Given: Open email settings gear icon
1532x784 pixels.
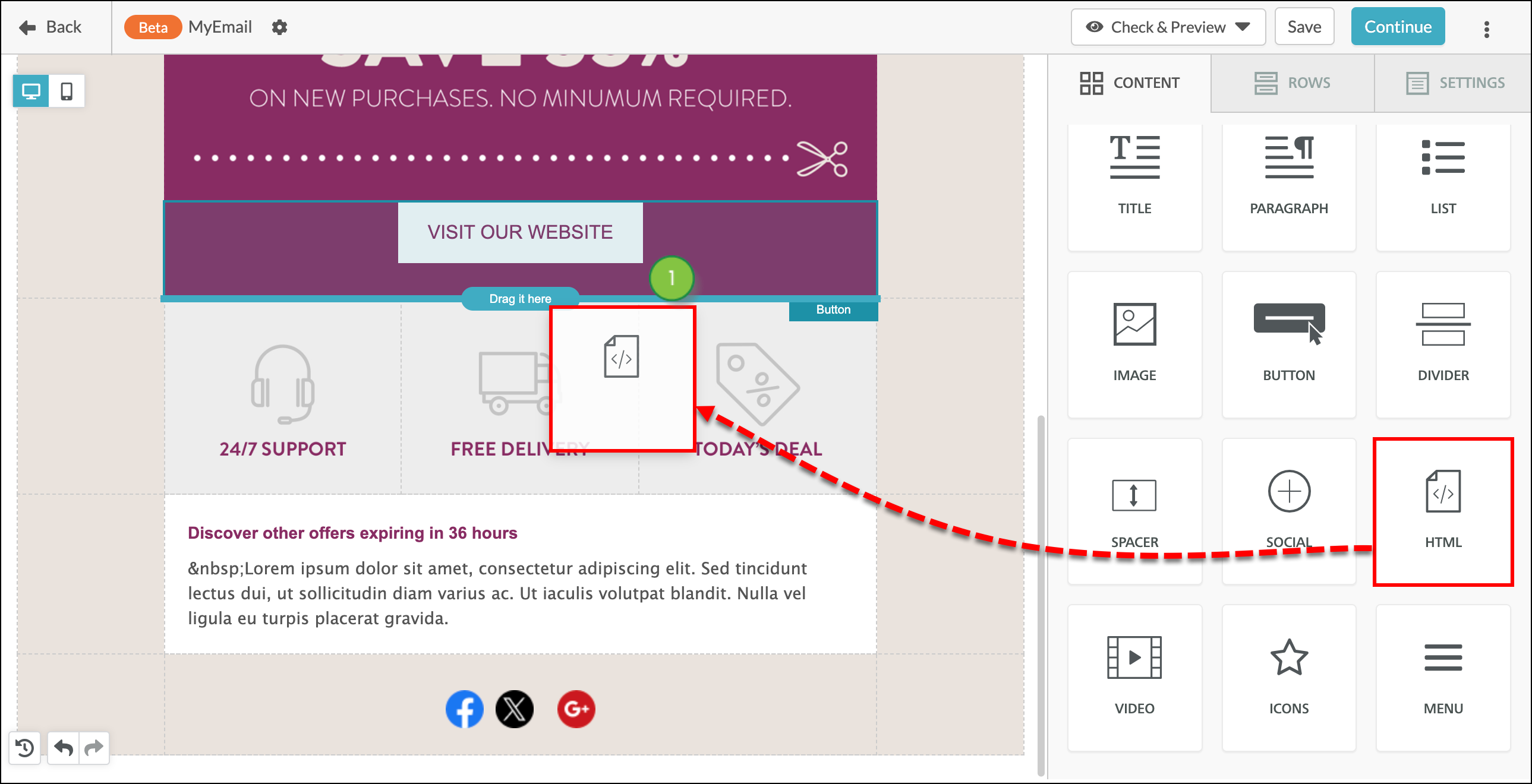Looking at the screenshot, I should pyautogui.click(x=279, y=27).
